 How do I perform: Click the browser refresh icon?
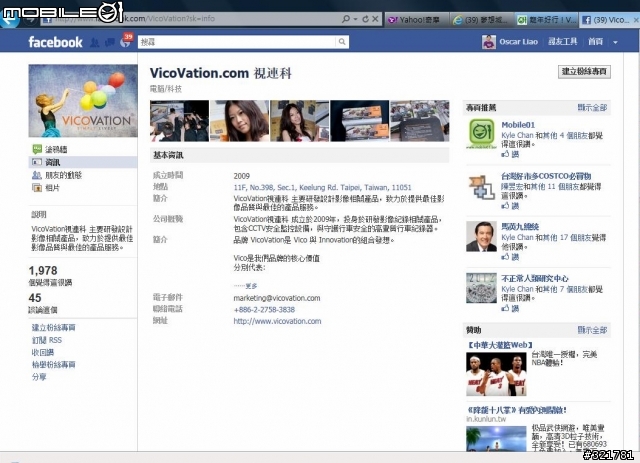click(x=365, y=19)
